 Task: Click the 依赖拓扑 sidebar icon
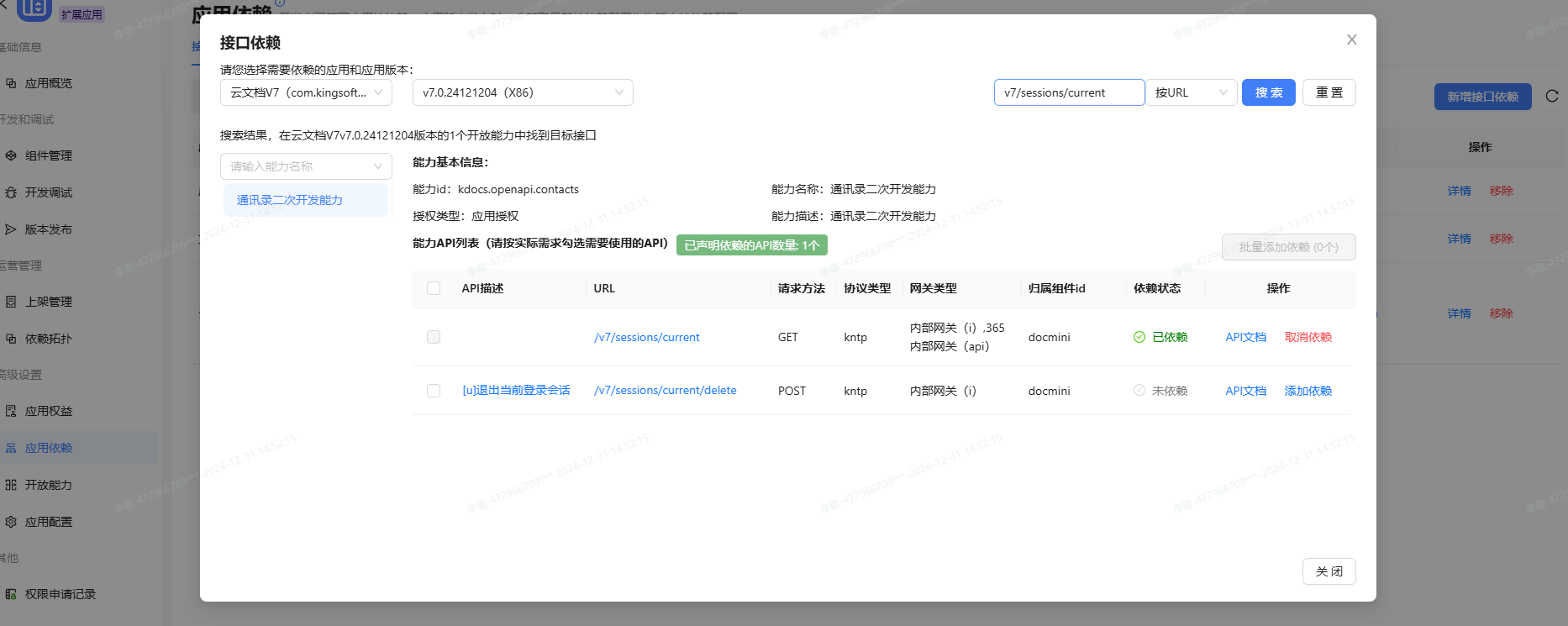[x=11, y=339]
